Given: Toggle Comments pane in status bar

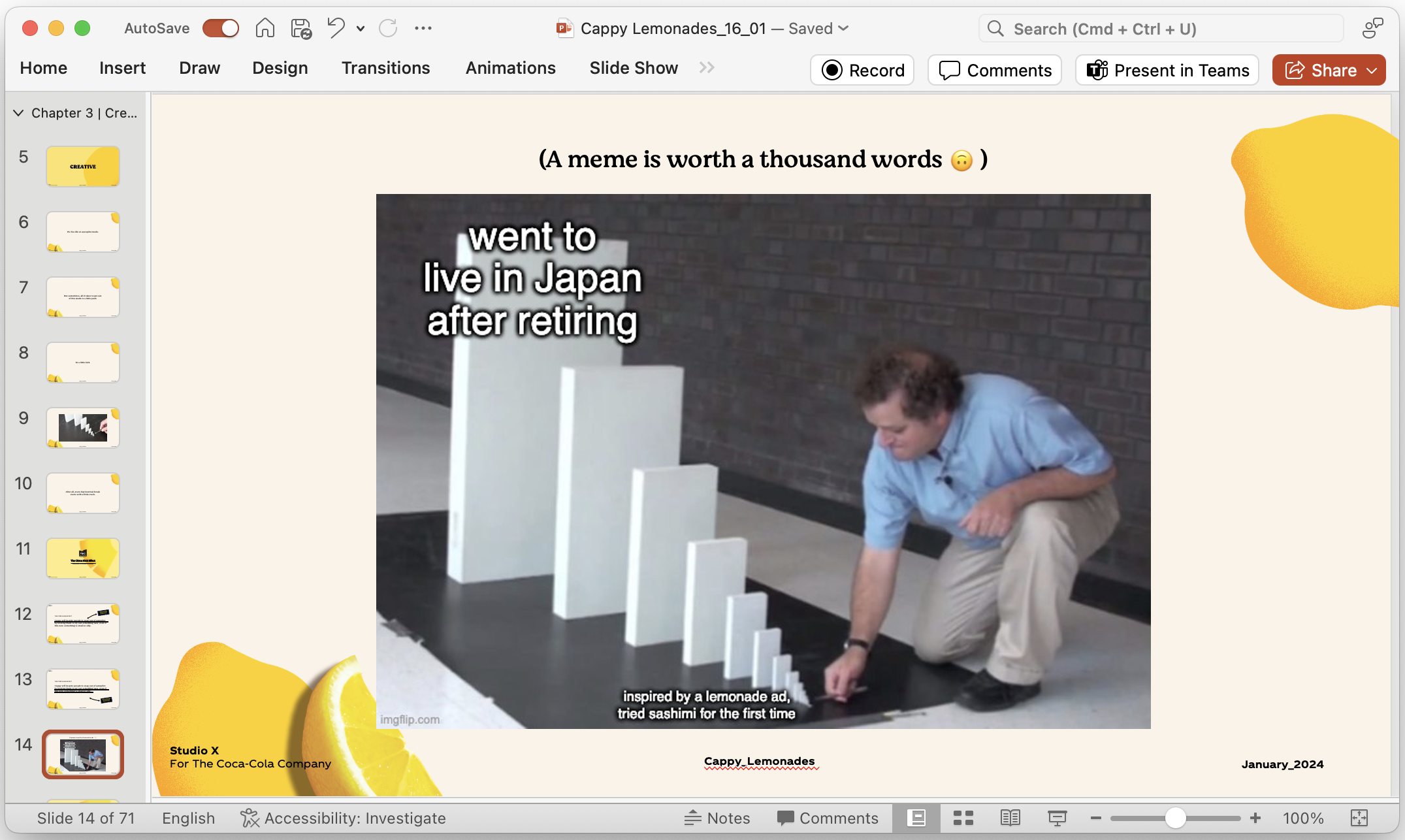Looking at the screenshot, I should pos(828,818).
